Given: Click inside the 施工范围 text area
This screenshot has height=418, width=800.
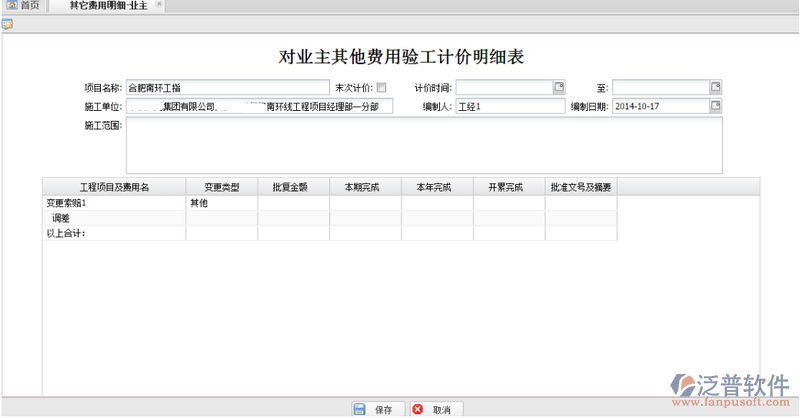Looking at the screenshot, I should point(423,145).
